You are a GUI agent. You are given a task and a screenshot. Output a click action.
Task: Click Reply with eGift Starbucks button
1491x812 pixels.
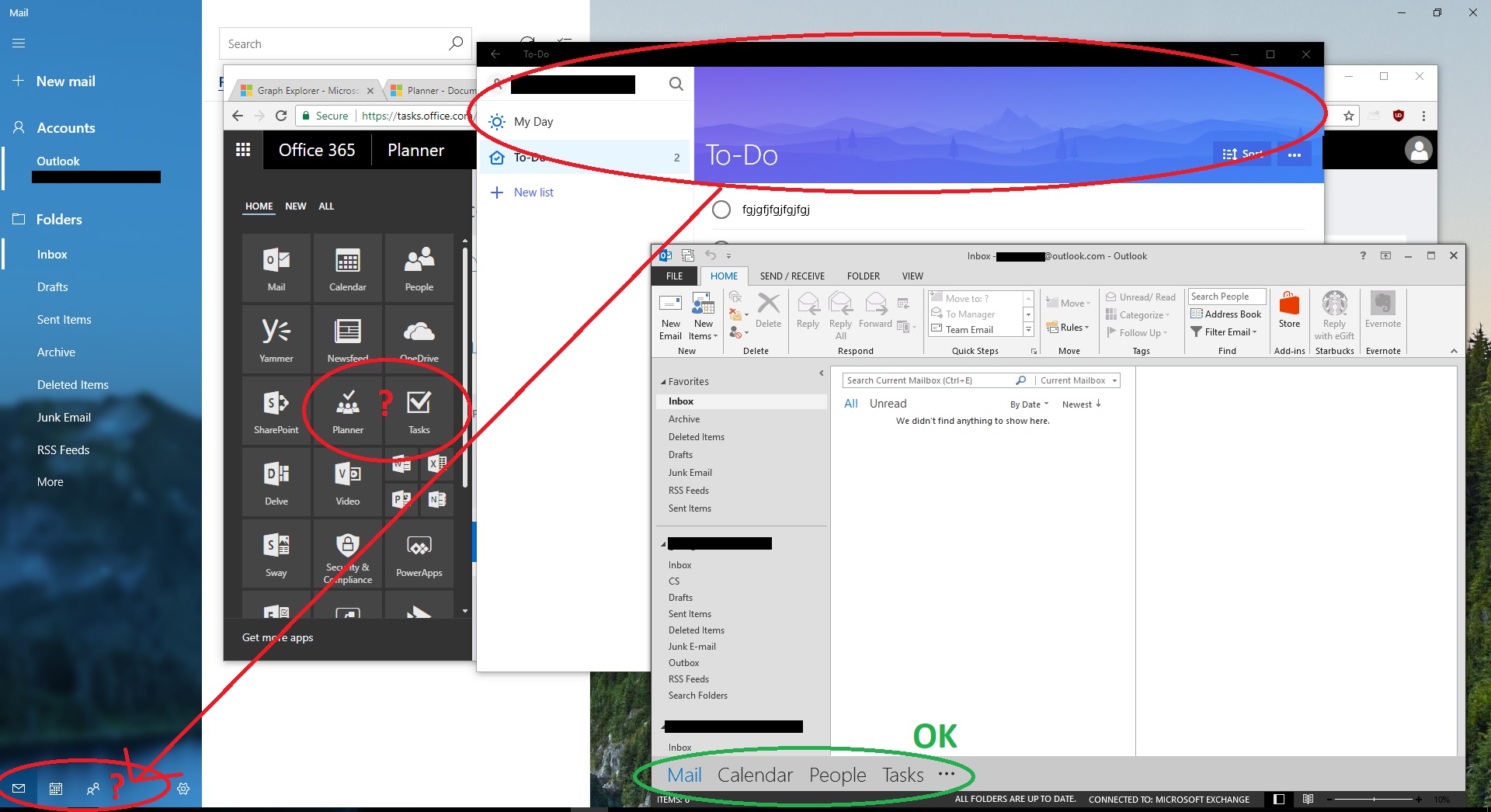(1334, 317)
